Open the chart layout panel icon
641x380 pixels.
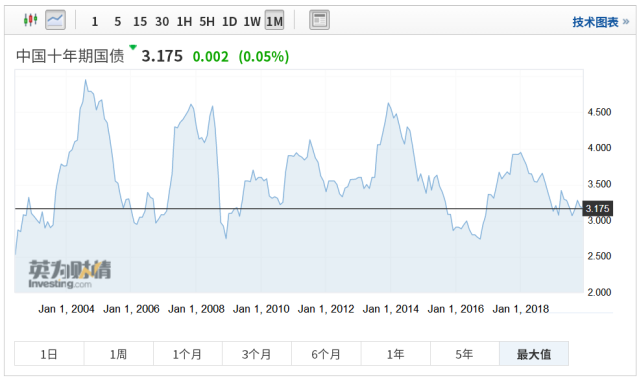click(319, 20)
